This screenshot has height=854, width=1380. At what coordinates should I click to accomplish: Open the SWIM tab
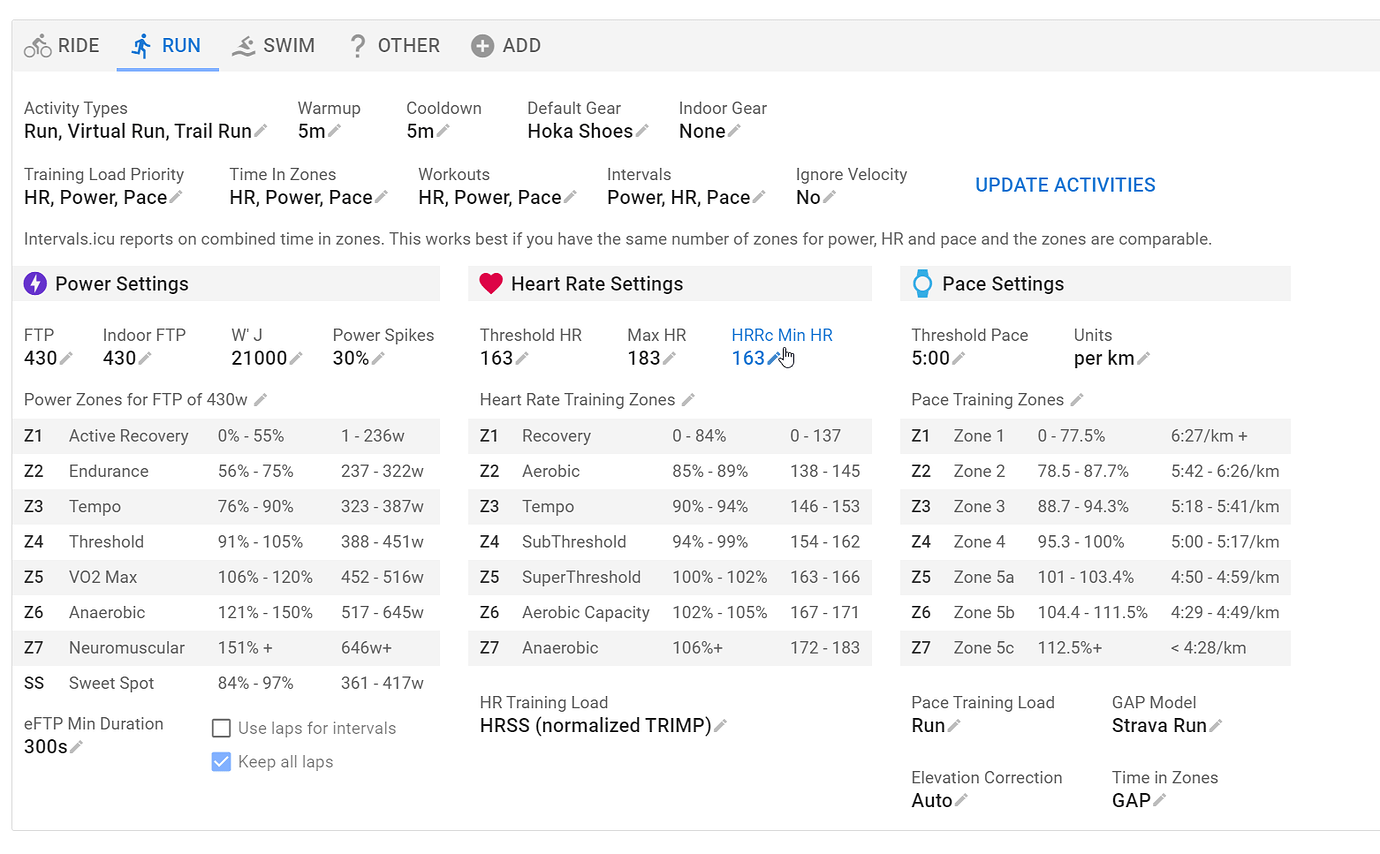[x=274, y=46]
